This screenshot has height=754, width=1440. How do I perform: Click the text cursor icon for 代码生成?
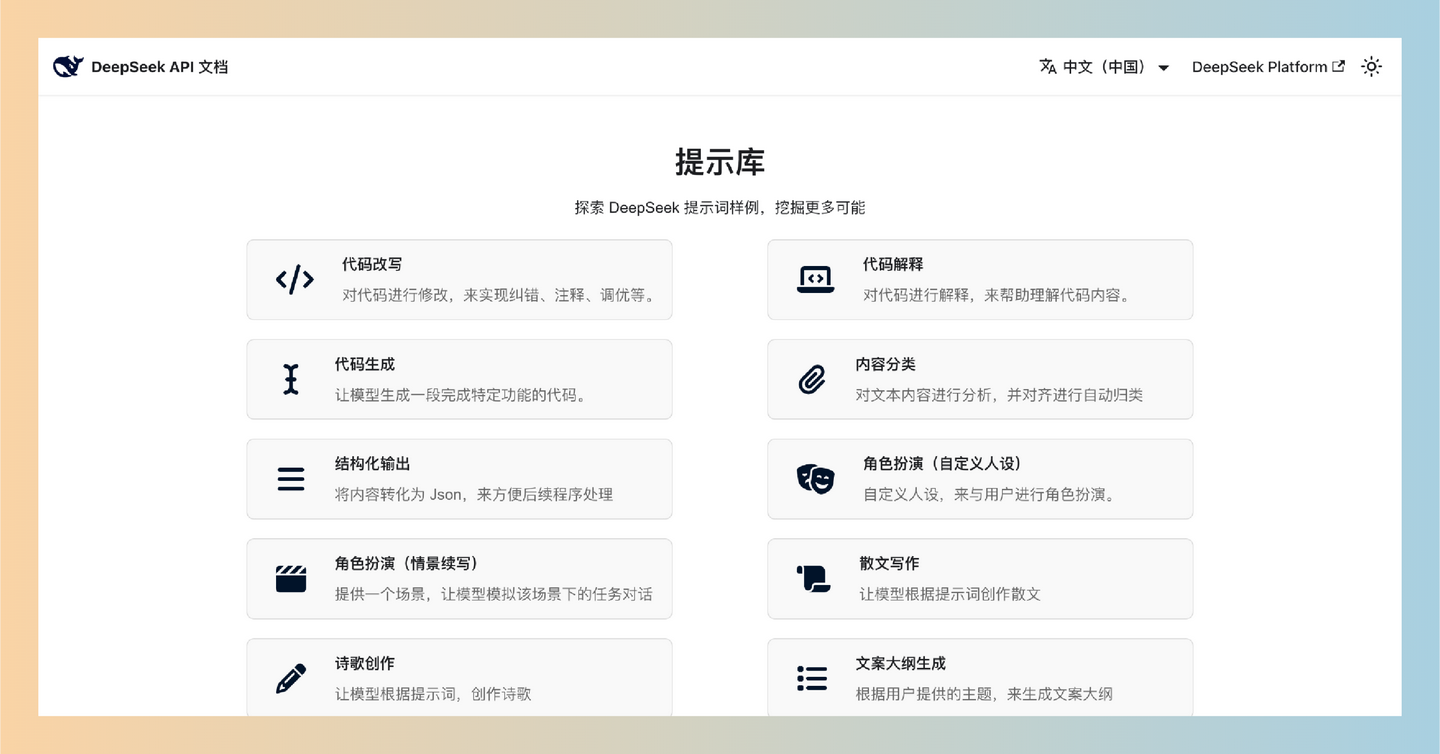pyautogui.click(x=291, y=379)
